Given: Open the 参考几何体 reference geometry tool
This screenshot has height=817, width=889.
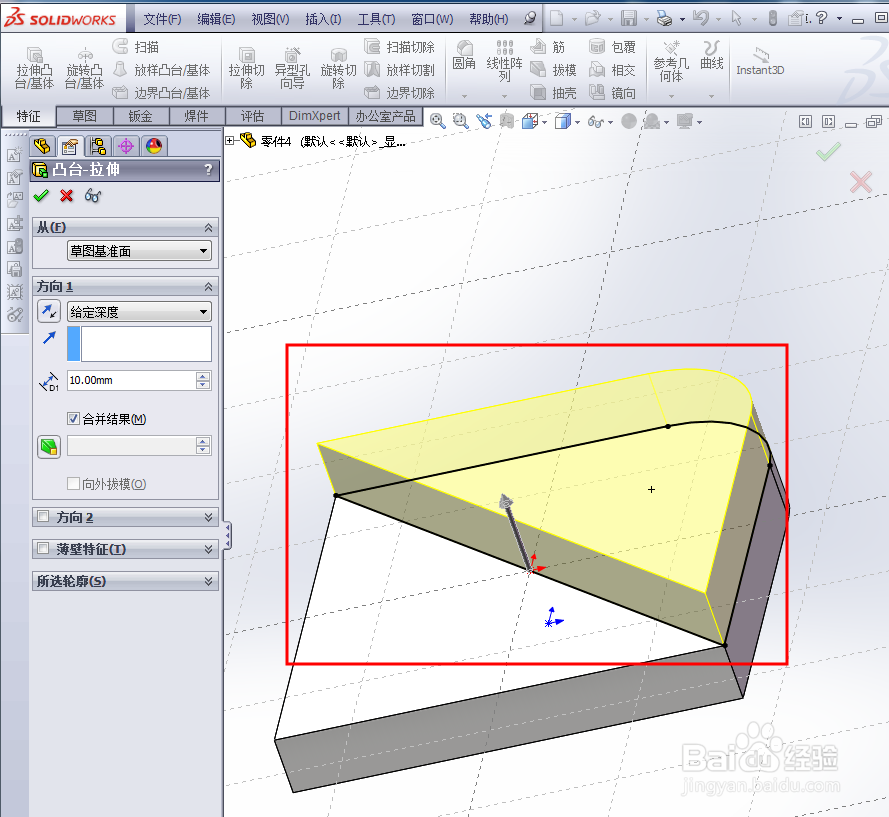Looking at the screenshot, I should [x=671, y=61].
